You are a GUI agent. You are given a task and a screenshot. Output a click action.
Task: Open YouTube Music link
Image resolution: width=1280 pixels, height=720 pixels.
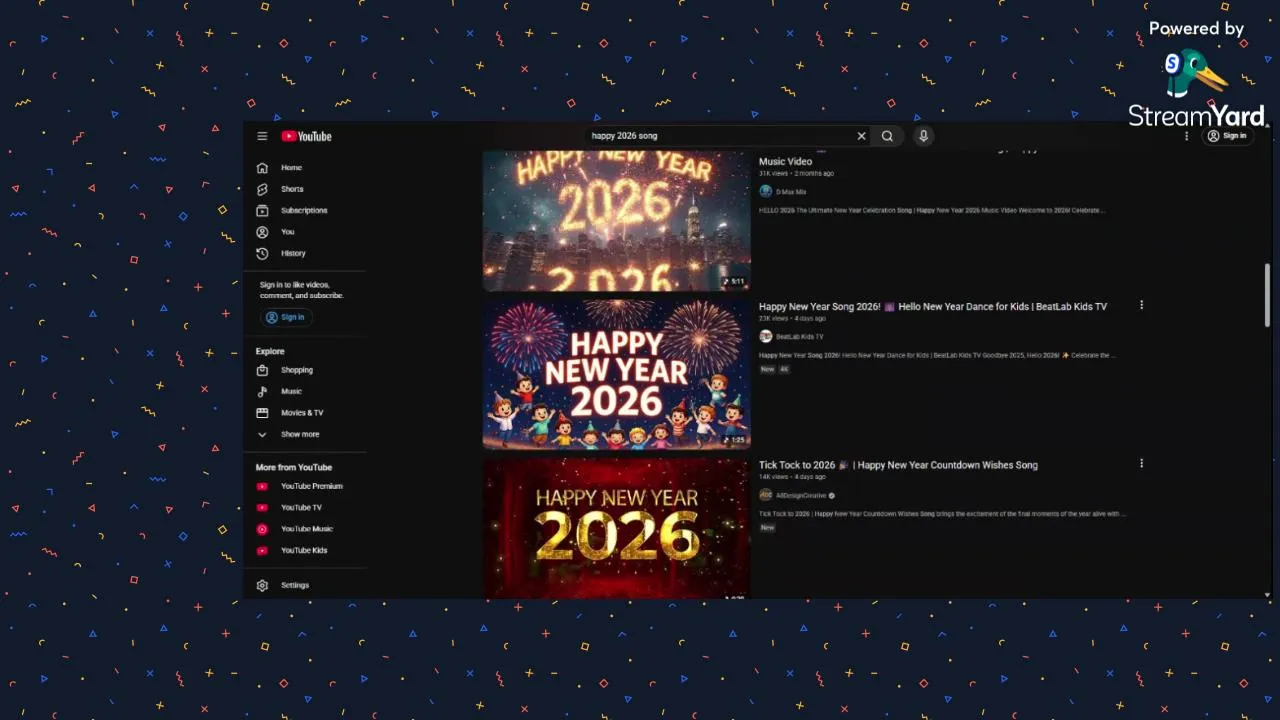pyautogui.click(x=305, y=529)
